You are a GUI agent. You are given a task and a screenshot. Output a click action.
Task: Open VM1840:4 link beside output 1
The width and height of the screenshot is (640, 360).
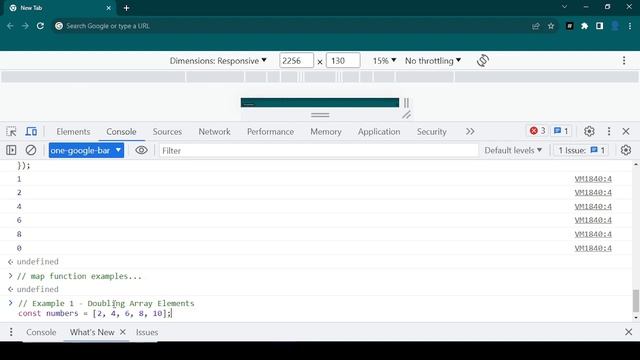tap(593, 179)
